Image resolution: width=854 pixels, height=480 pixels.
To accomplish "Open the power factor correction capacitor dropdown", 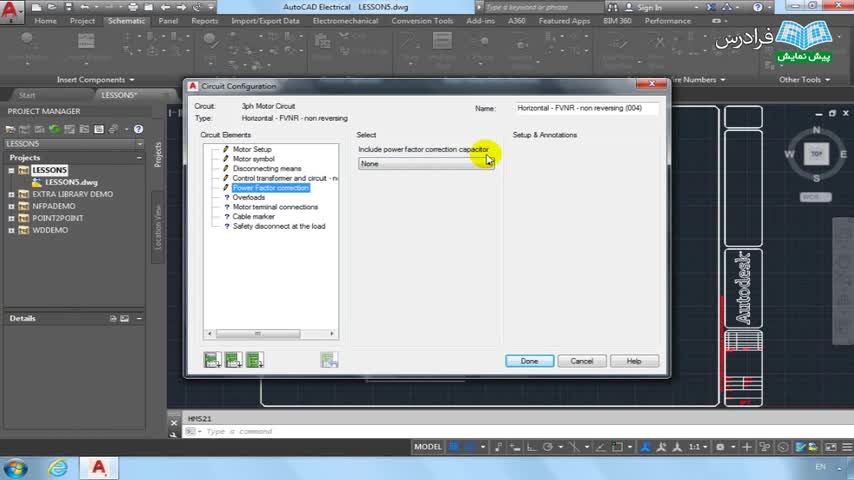I will coord(426,163).
